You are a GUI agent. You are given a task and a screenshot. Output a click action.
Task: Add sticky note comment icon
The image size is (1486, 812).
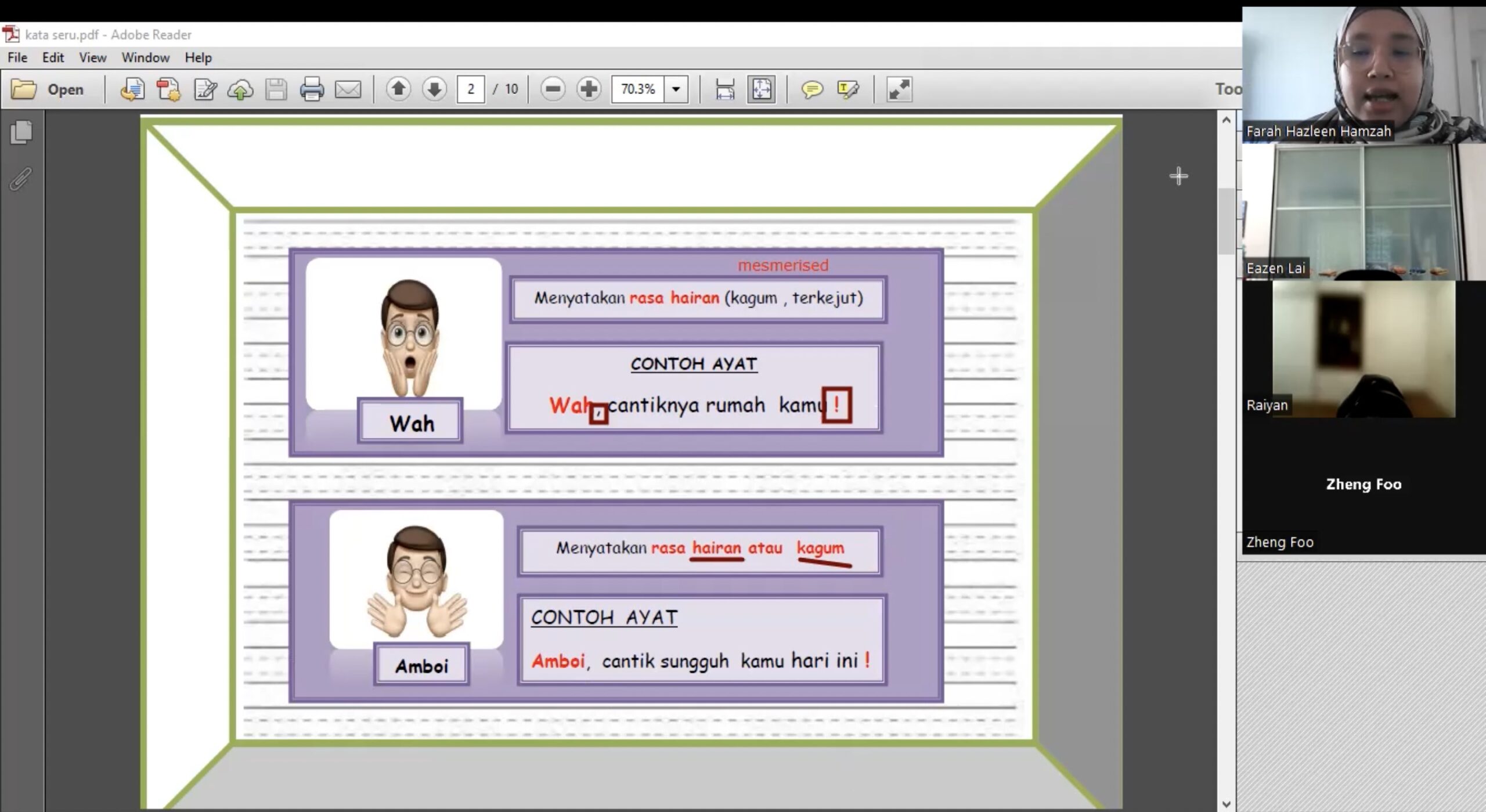811,89
